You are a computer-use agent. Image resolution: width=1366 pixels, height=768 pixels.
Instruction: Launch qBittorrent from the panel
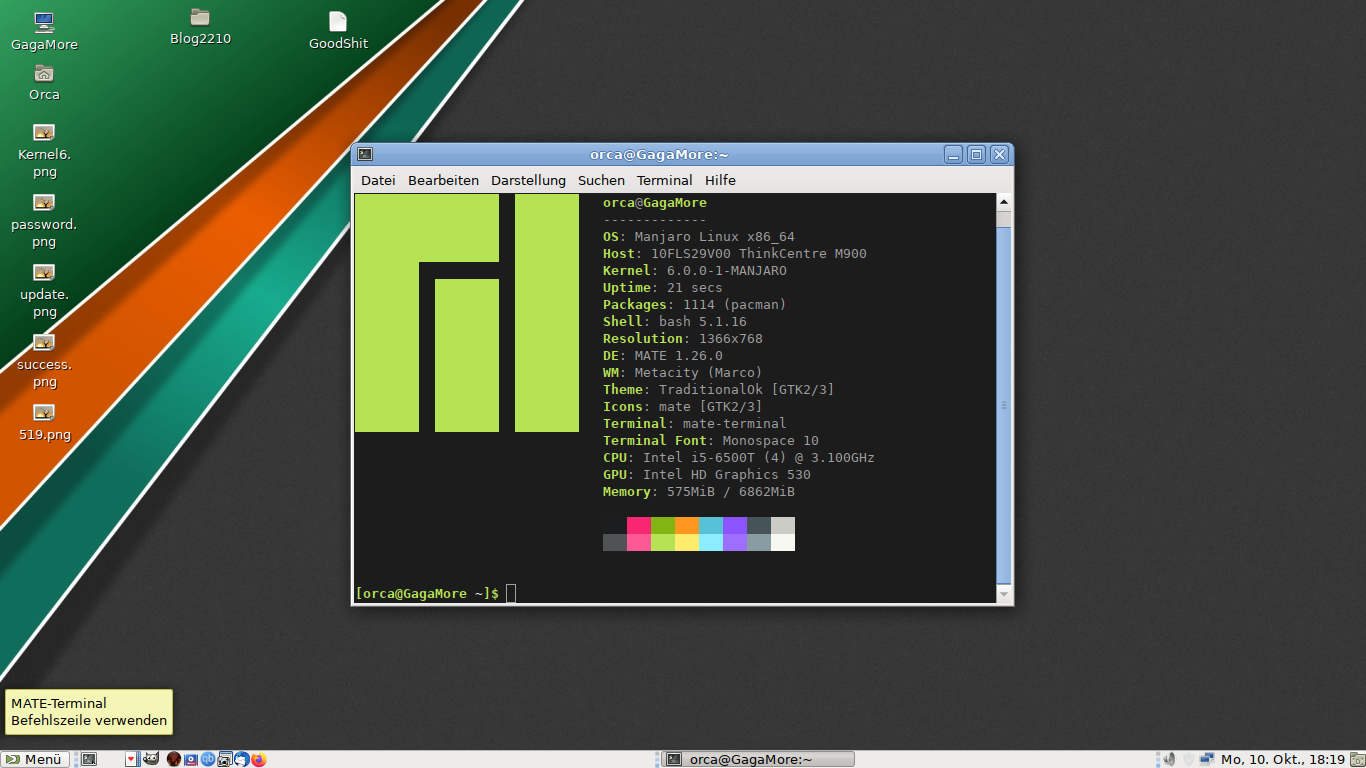207,759
